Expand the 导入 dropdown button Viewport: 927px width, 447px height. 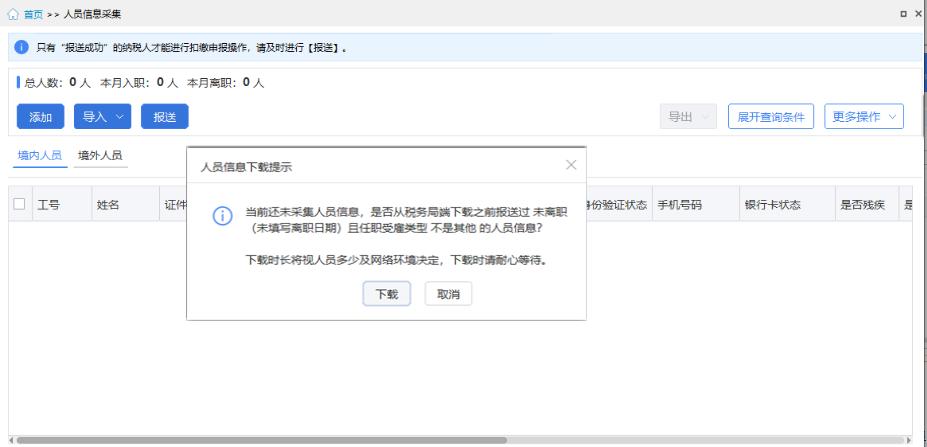103,117
